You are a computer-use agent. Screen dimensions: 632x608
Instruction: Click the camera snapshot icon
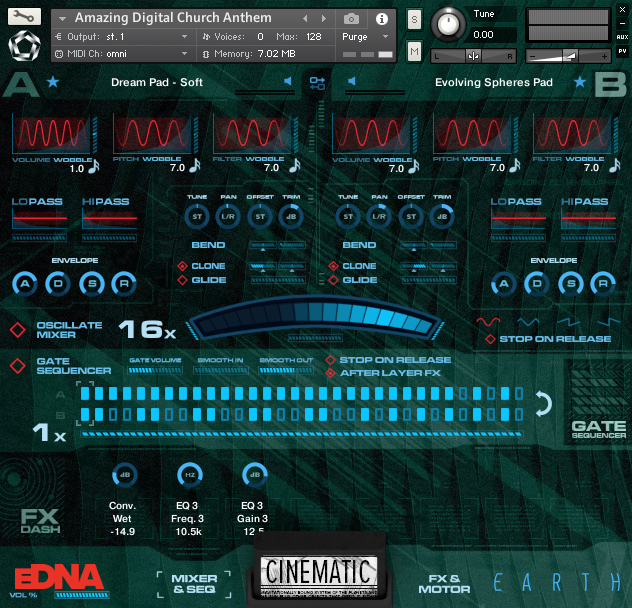(x=351, y=18)
